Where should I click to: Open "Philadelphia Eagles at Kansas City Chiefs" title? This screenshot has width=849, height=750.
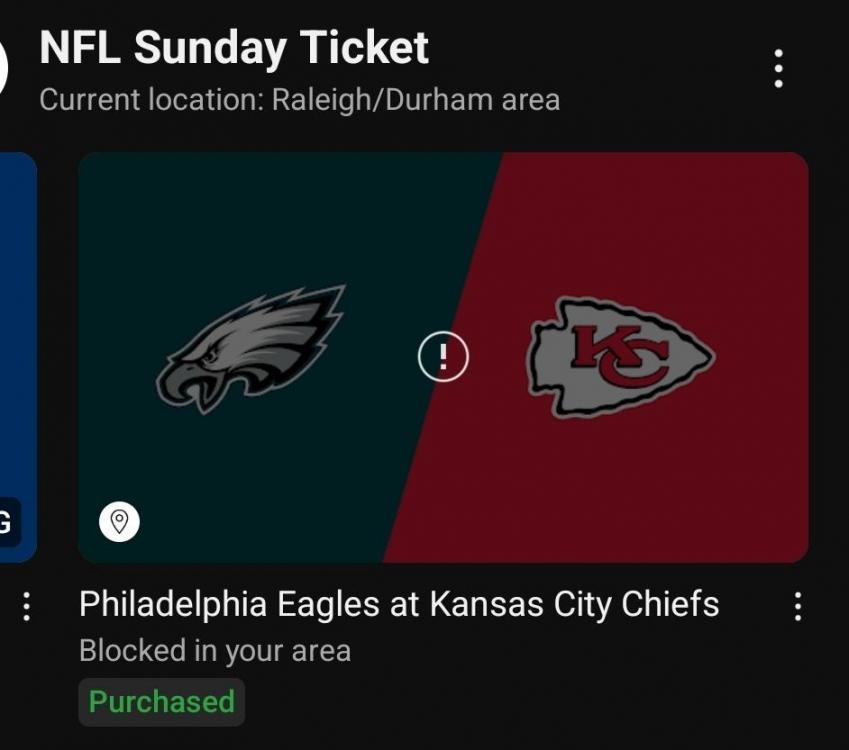(x=399, y=604)
